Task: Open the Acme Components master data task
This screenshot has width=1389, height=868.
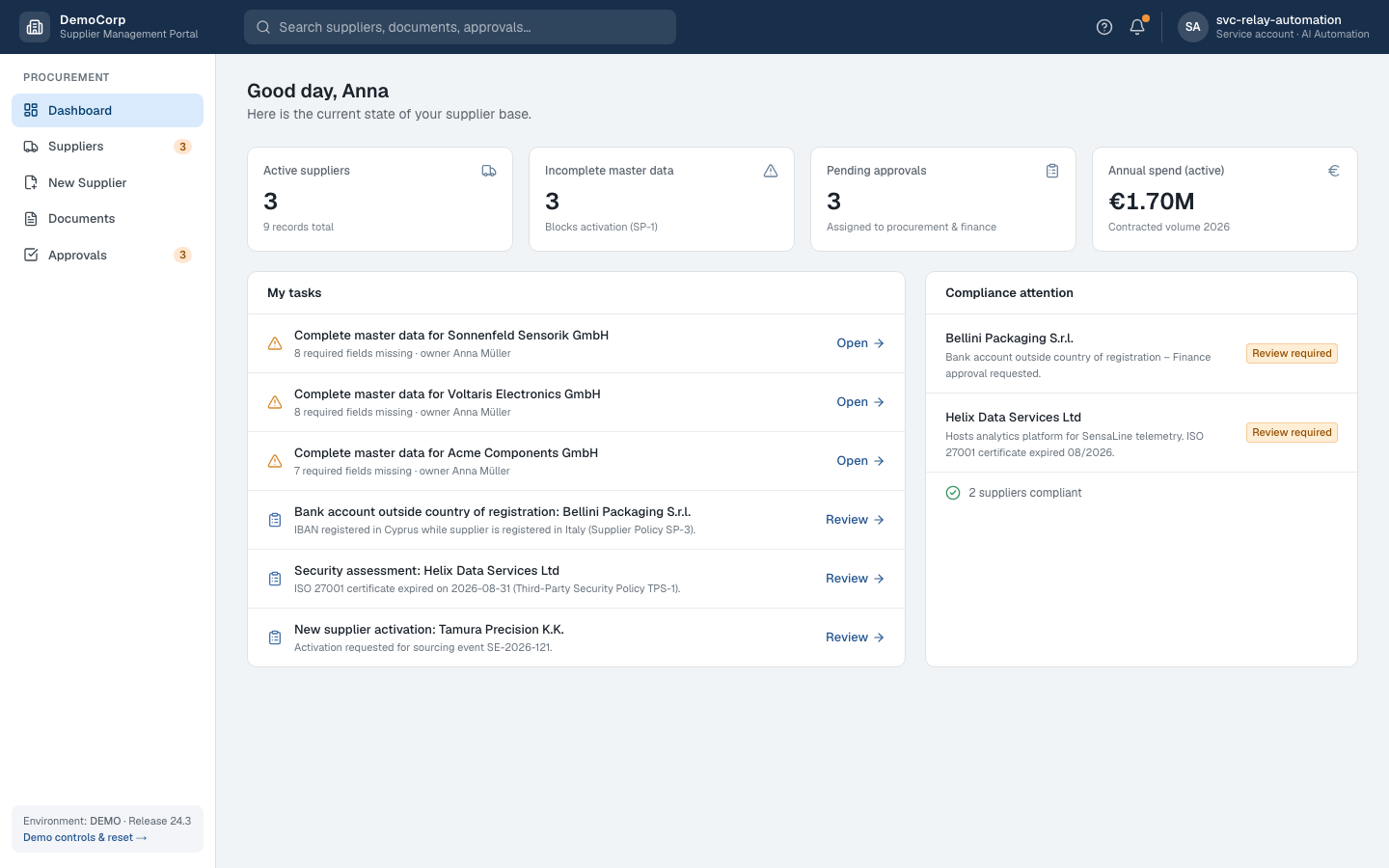Action: [x=860, y=461]
